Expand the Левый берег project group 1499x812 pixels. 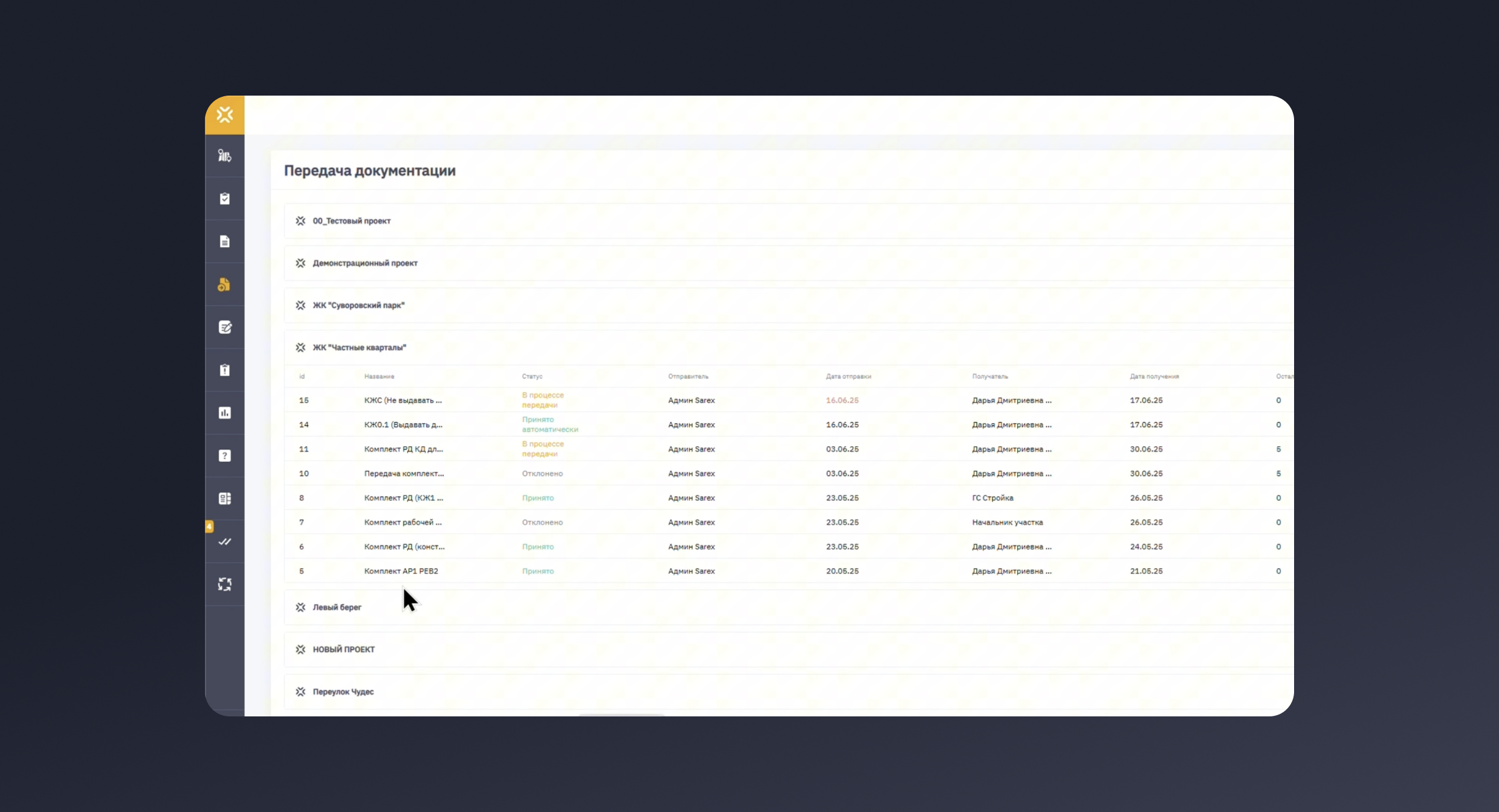pos(337,607)
